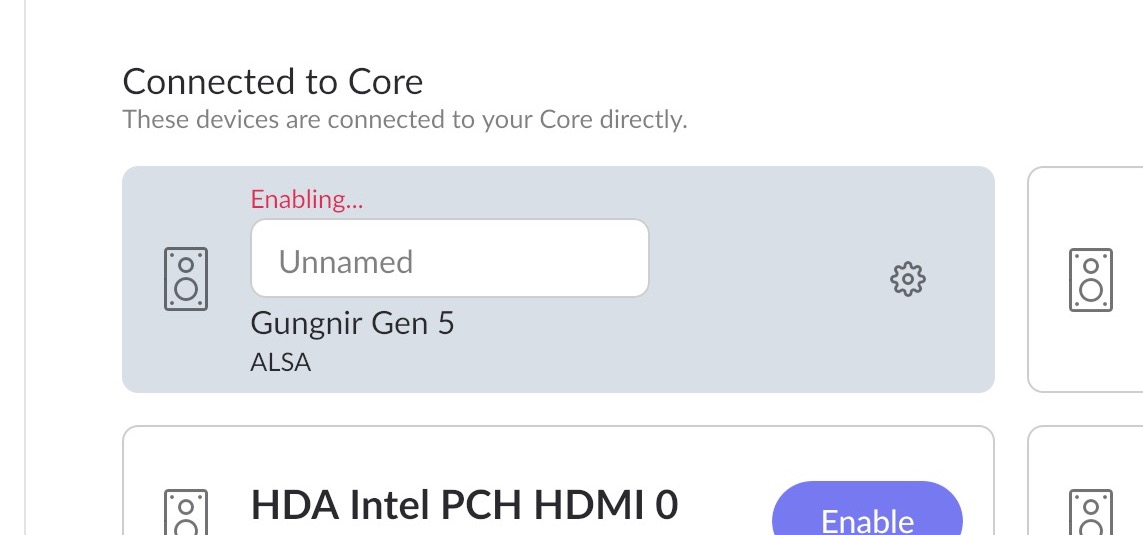
Task: Click the red Enabling... status text
Action: (x=307, y=199)
